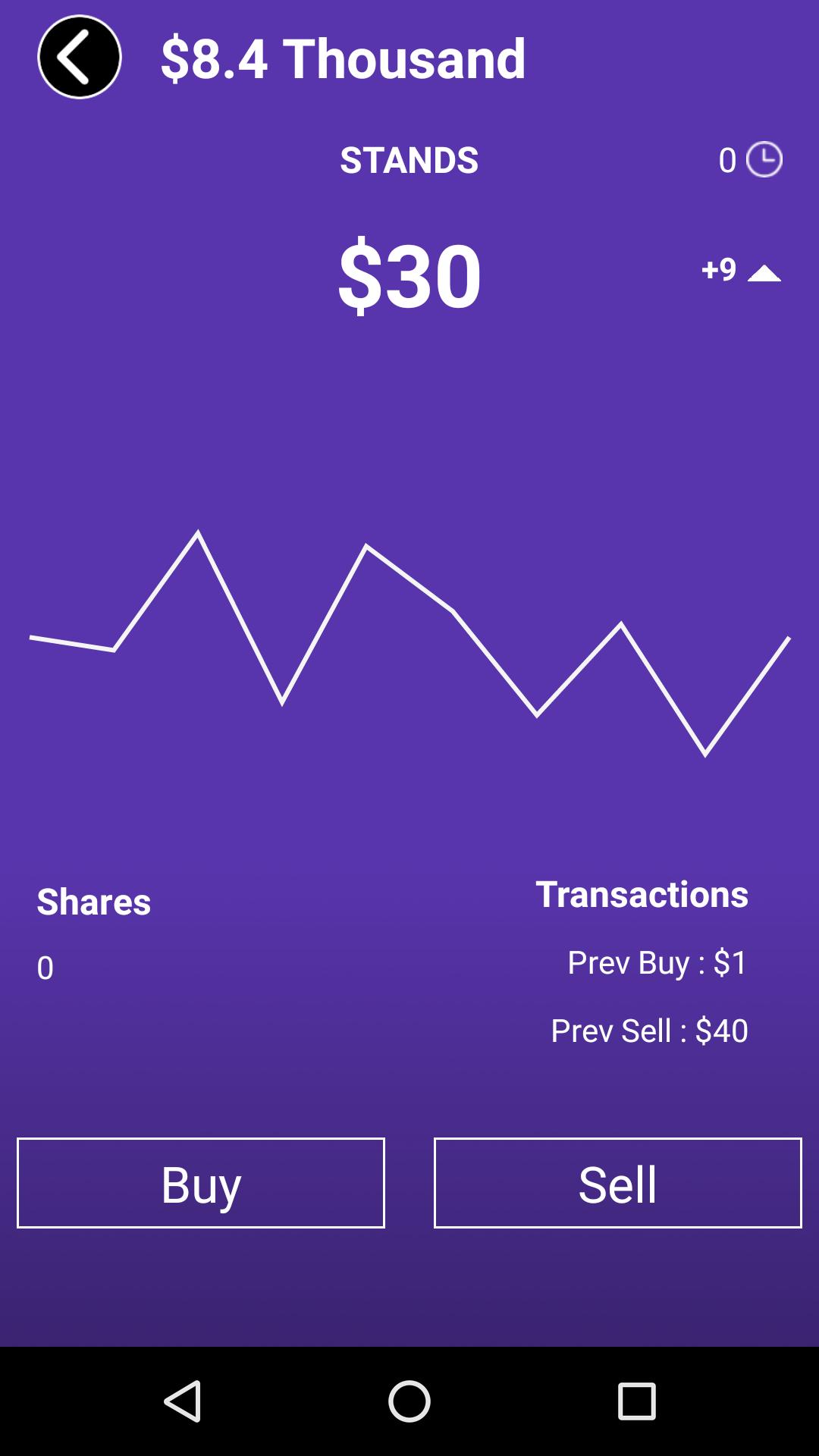
Task: Tap the STANDS stock name
Action: [409, 160]
